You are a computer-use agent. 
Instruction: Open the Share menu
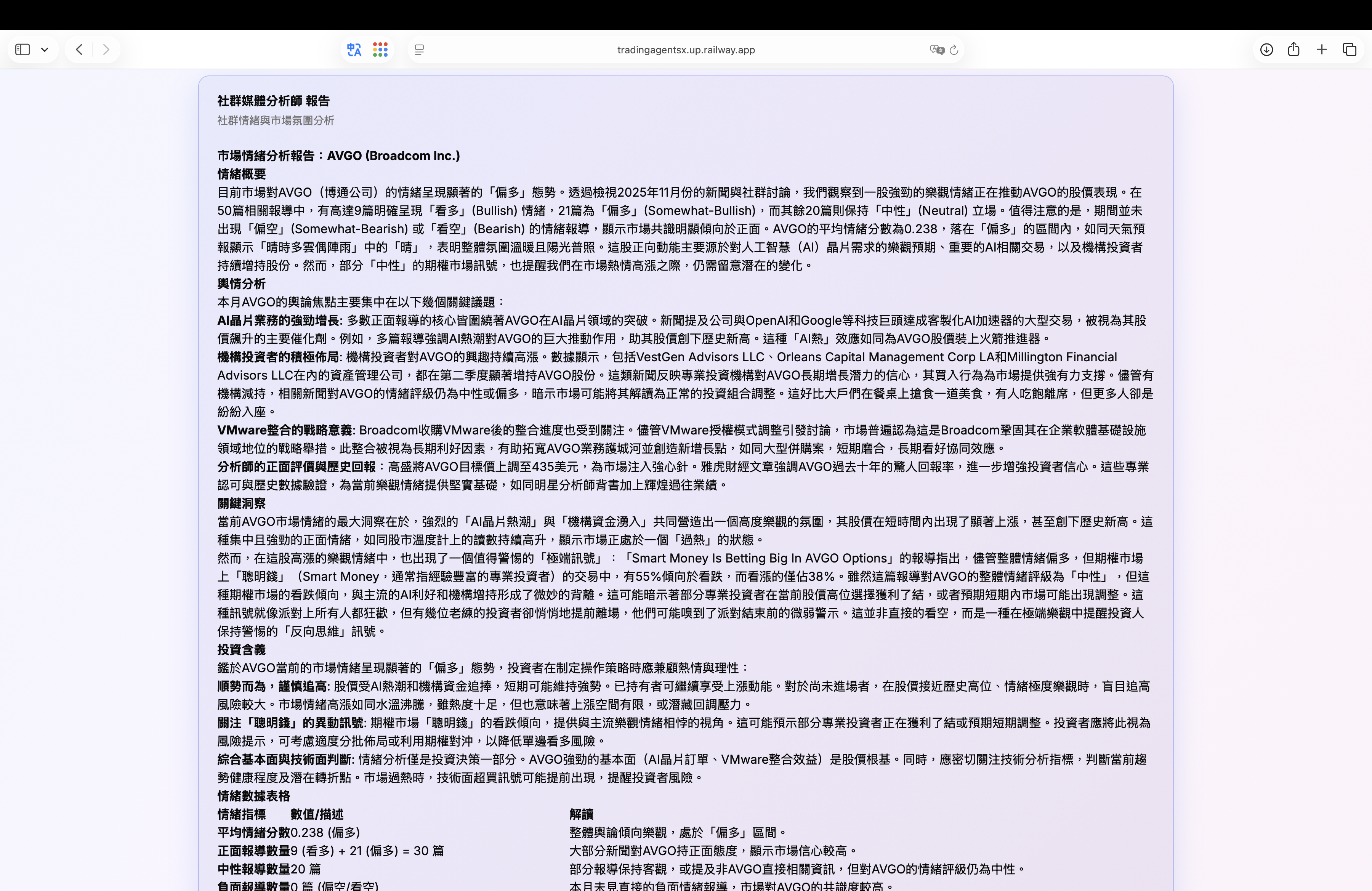(x=1293, y=50)
